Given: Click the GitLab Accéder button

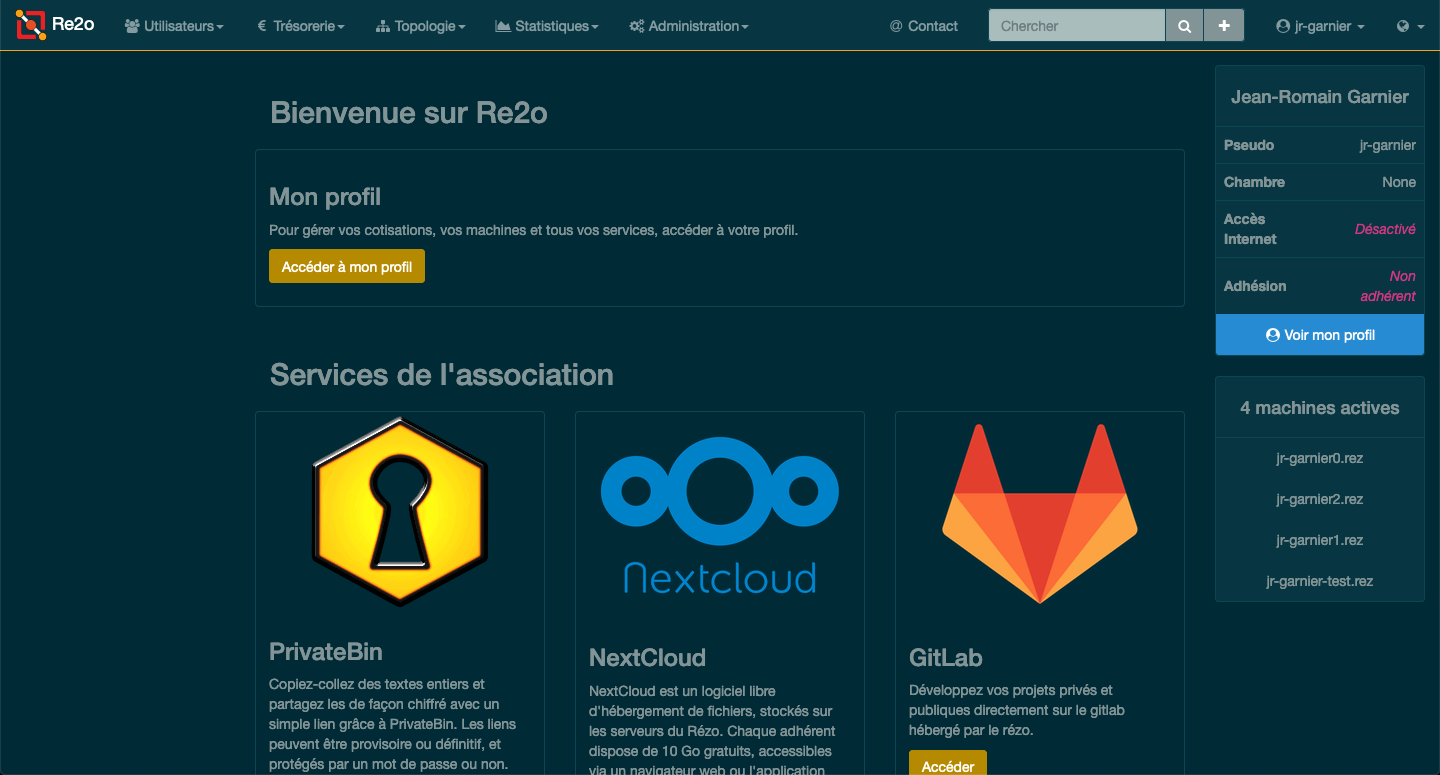Looking at the screenshot, I should click(x=948, y=765).
